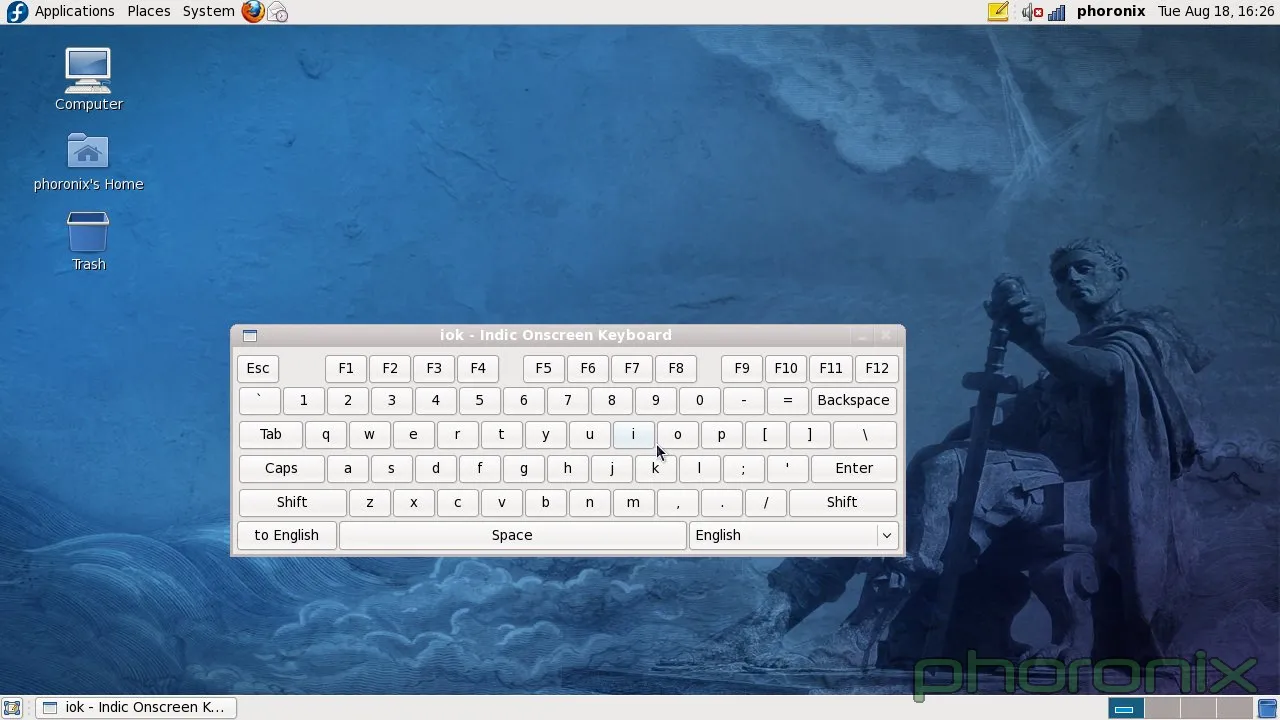Screen dimensions: 1280x720
Task: Select the iok taskbar window button
Action: [x=136, y=708]
